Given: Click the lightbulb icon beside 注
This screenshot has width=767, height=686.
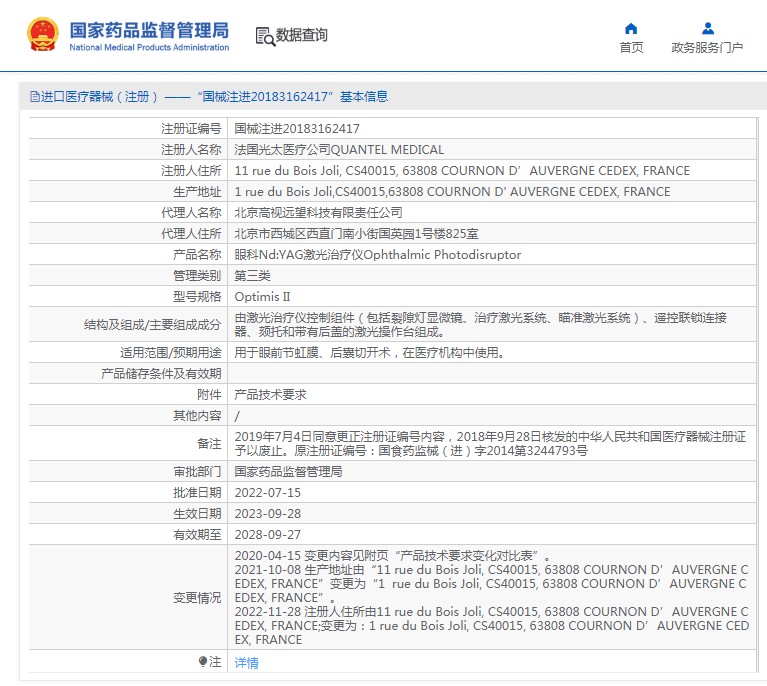Looking at the screenshot, I should click(203, 662).
